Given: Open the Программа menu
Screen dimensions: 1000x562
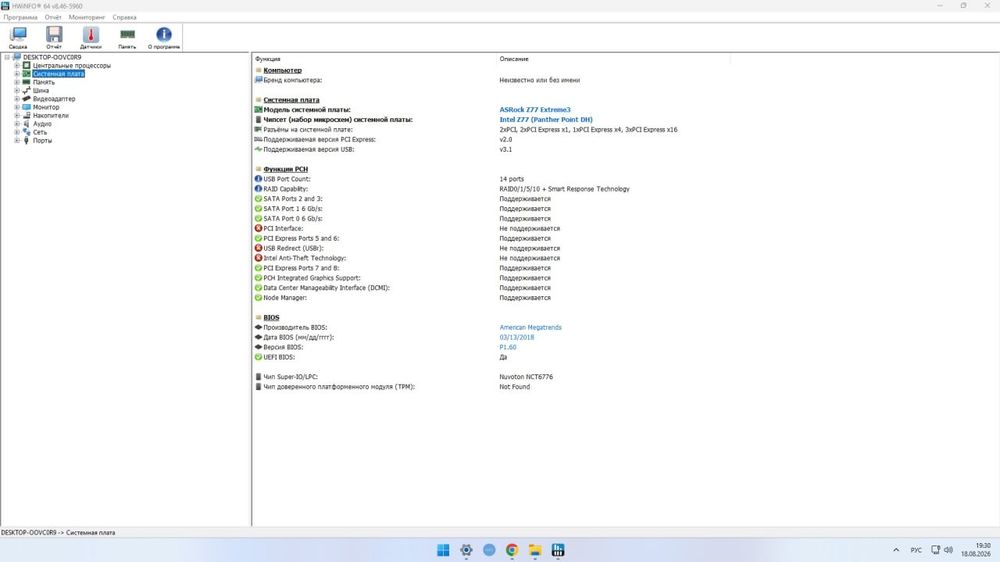Looking at the screenshot, I should [x=20, y=17].
